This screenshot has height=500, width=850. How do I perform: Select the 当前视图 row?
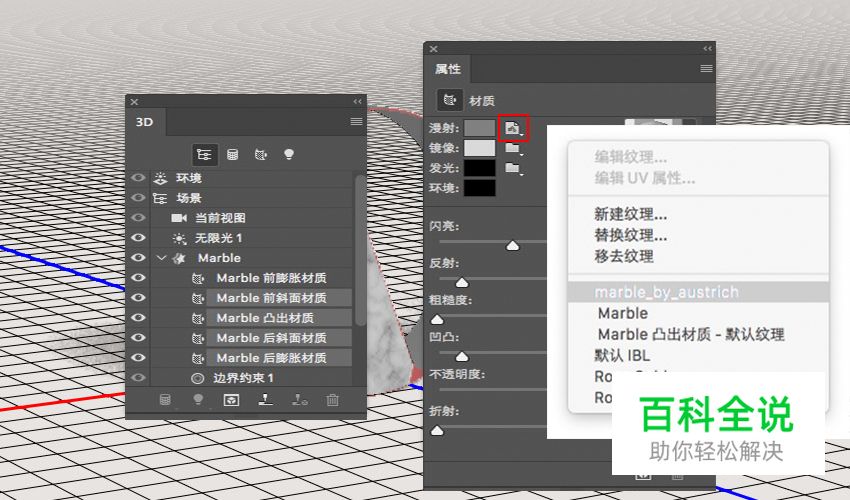tap(252, 218)
